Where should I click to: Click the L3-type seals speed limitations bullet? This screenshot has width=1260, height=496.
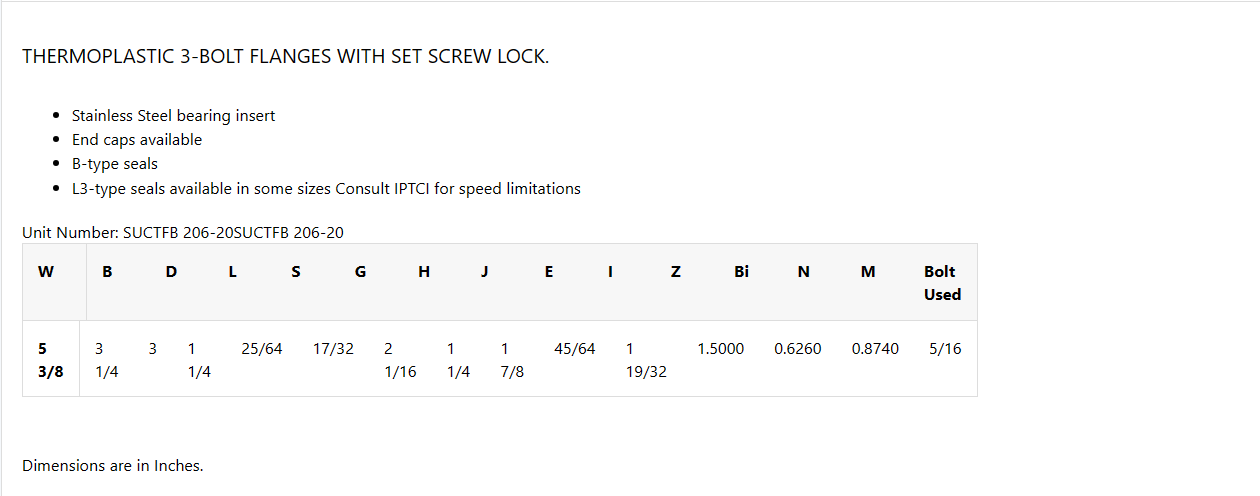tap(326, 188)
